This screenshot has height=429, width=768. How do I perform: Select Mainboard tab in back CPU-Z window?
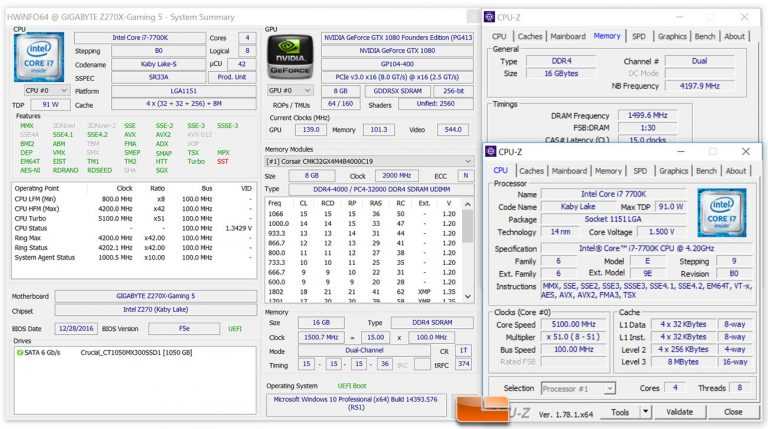pos(568,36)
